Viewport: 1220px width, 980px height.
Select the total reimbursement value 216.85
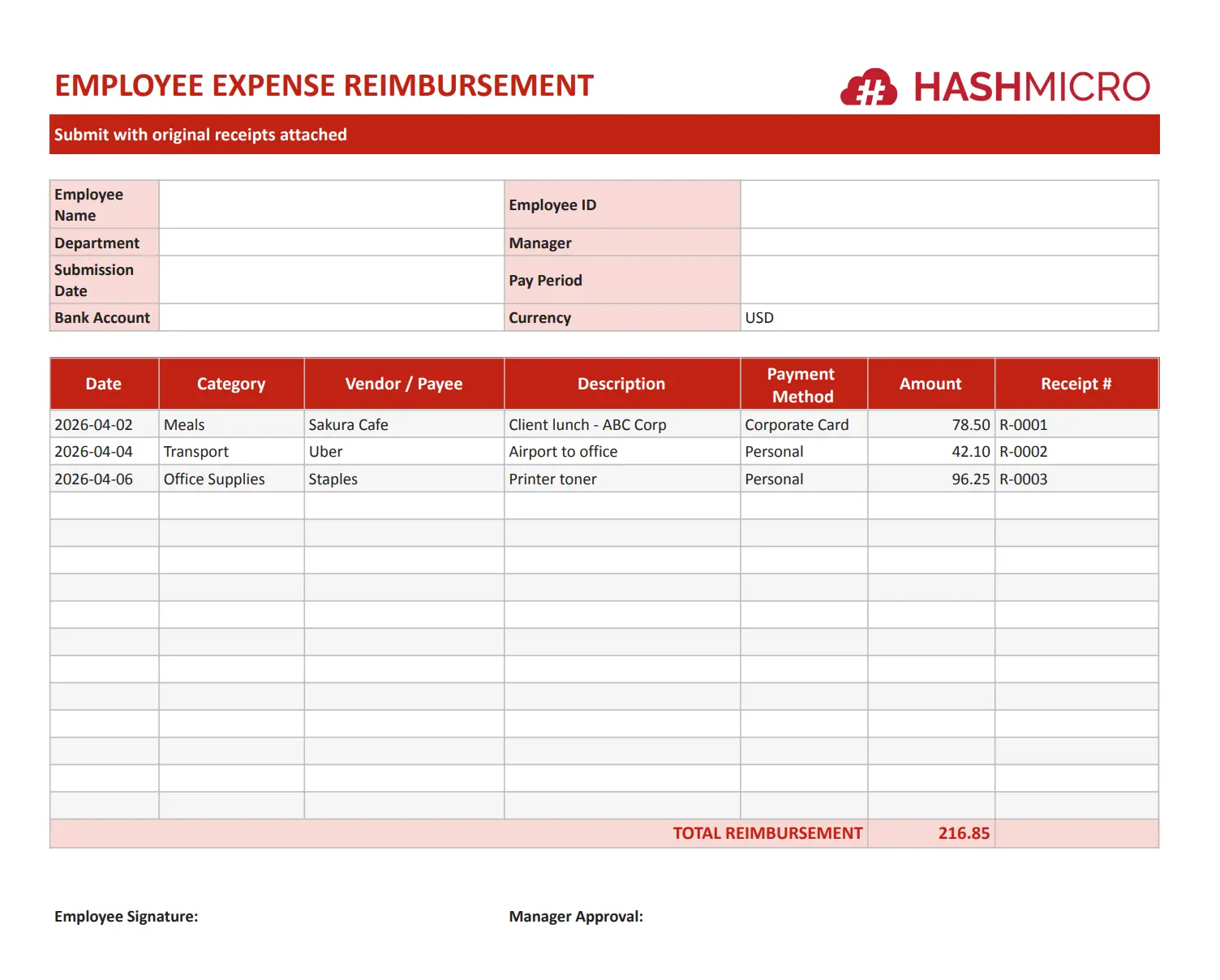pyautogui.click(x=930, y=833)
